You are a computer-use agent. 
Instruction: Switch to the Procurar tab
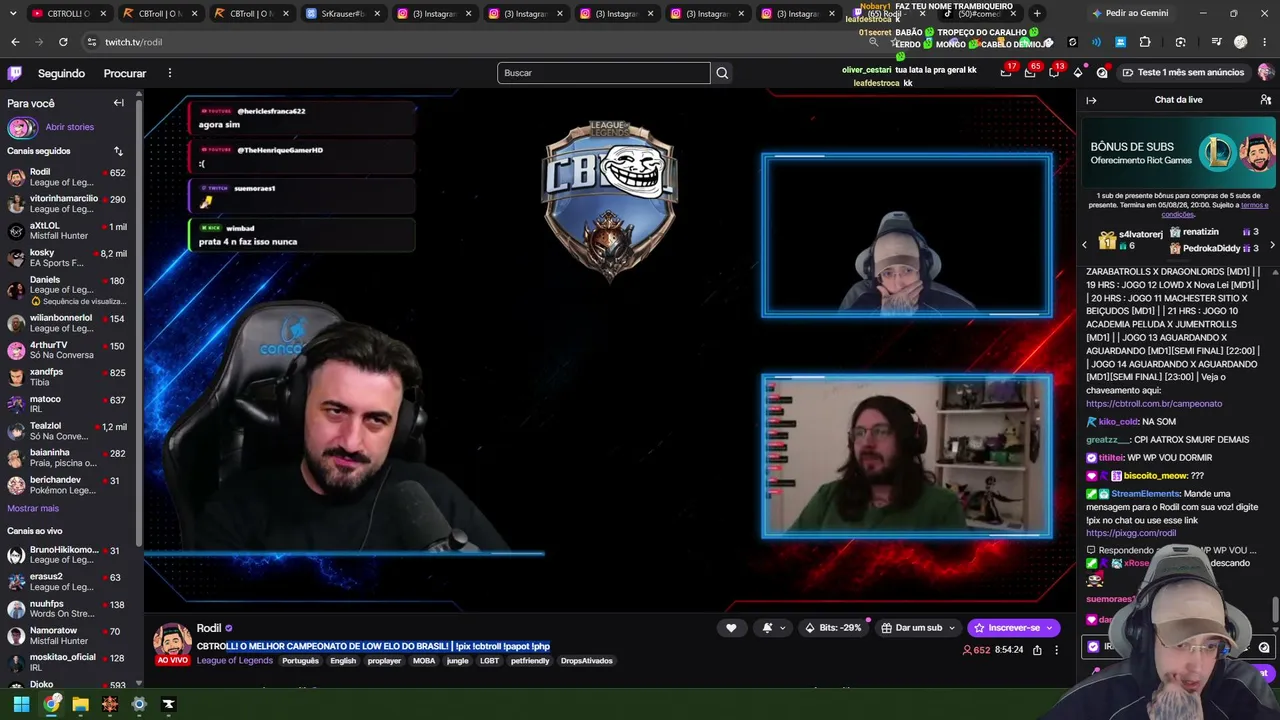tap(125, 73)
